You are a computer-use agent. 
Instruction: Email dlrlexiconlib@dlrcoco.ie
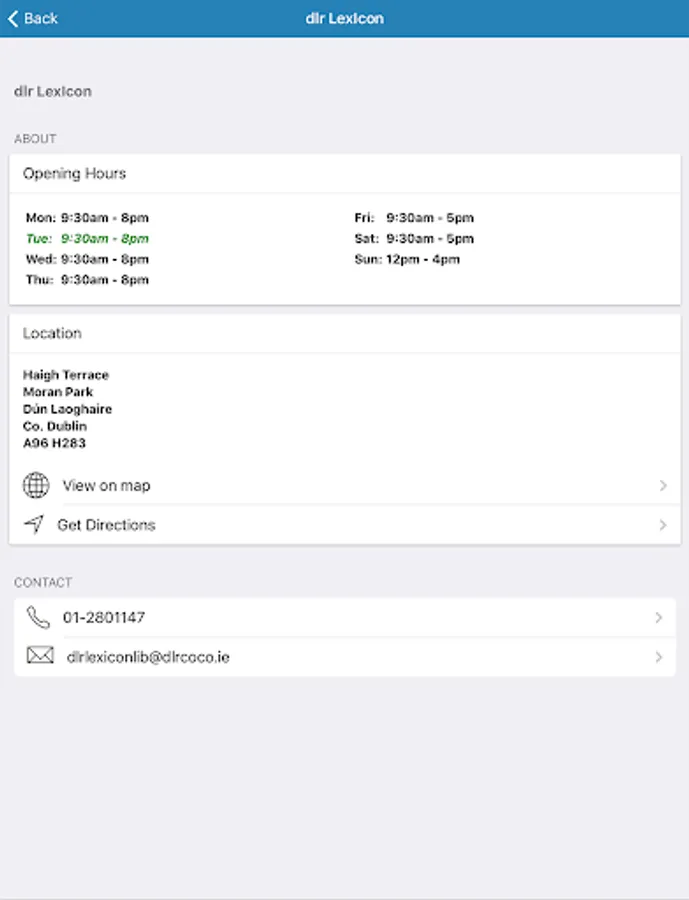pos(148,657)
